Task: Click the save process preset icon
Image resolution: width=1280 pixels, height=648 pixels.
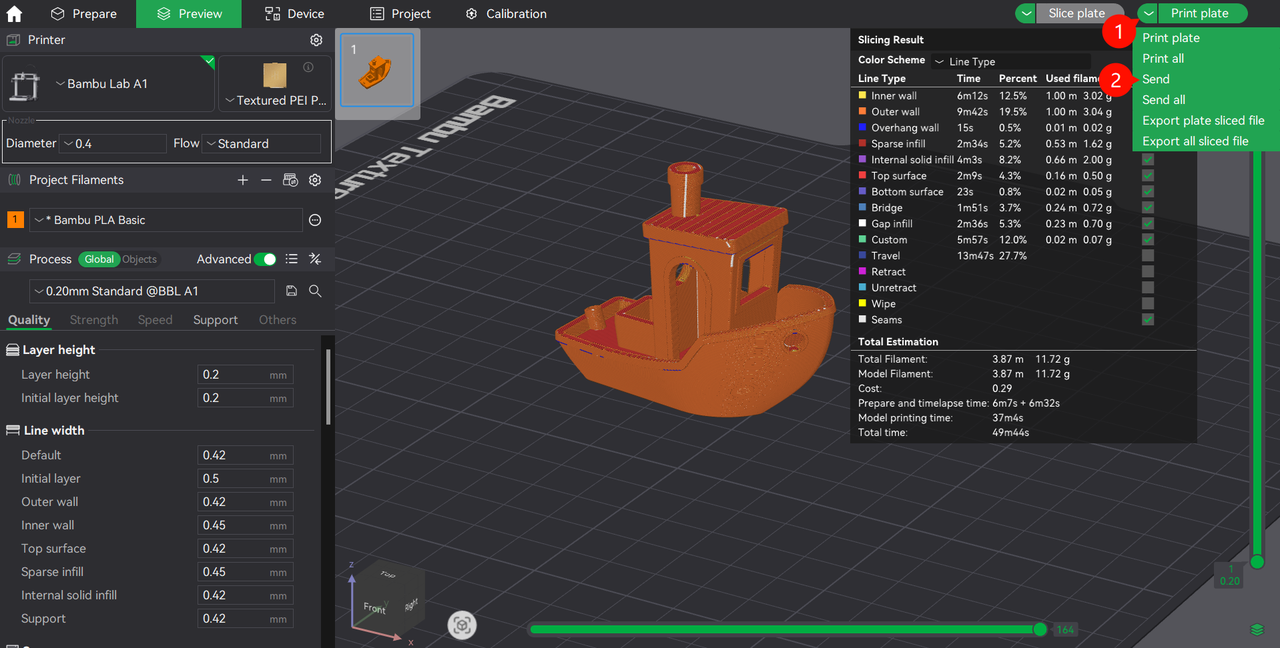Action: pyautogui.click(x=291, y=291)
